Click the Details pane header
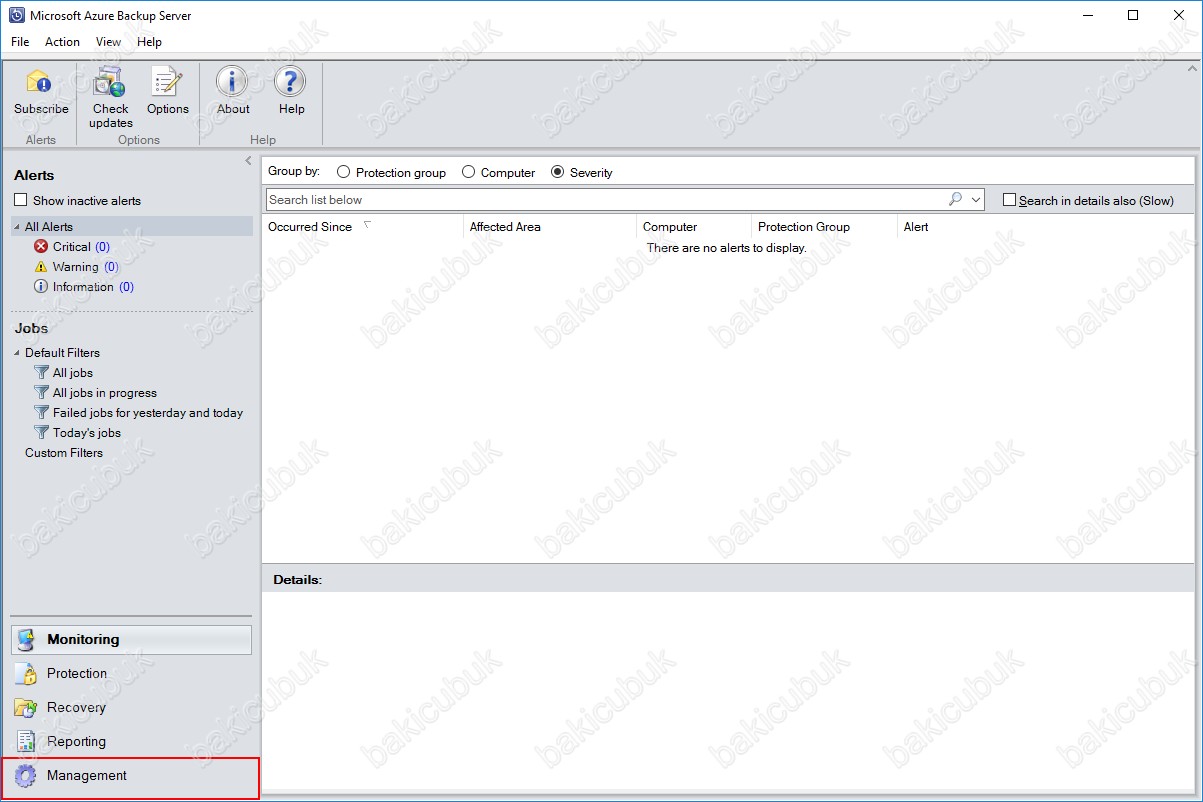Viewport: 1203px width, 802px height. click(728, 579)
